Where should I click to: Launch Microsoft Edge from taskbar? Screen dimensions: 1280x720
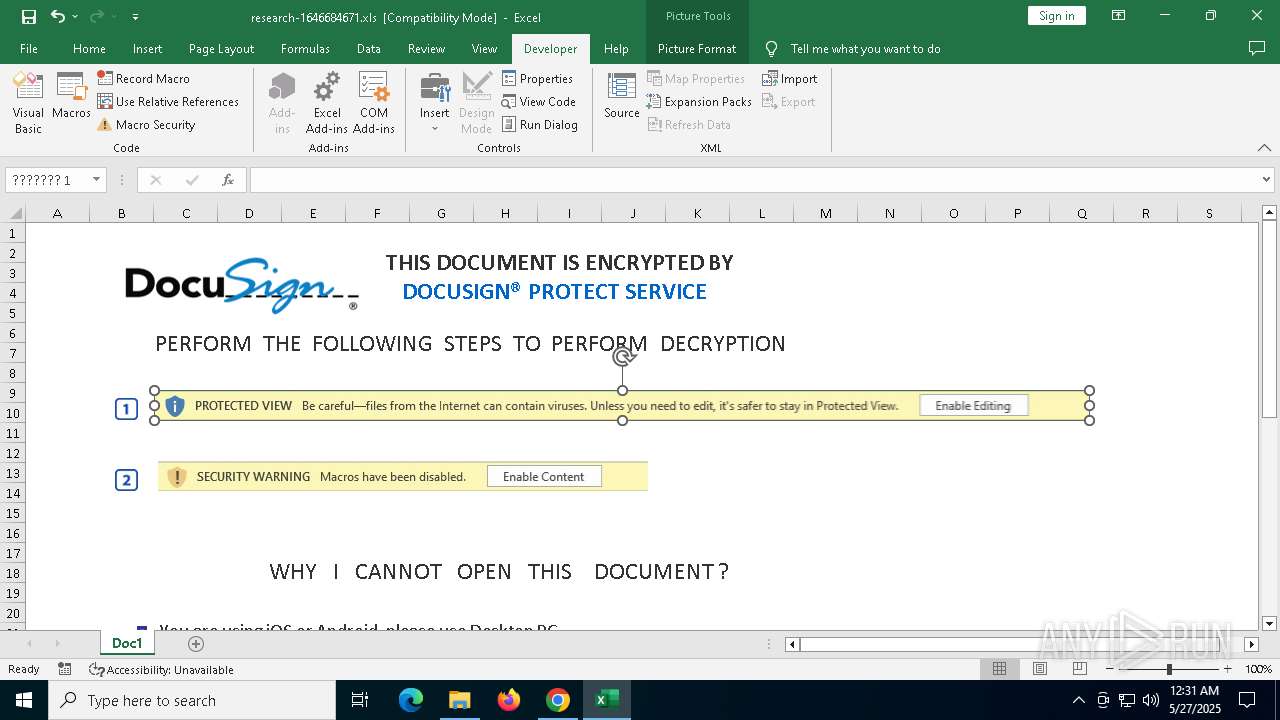pos(411,700)
